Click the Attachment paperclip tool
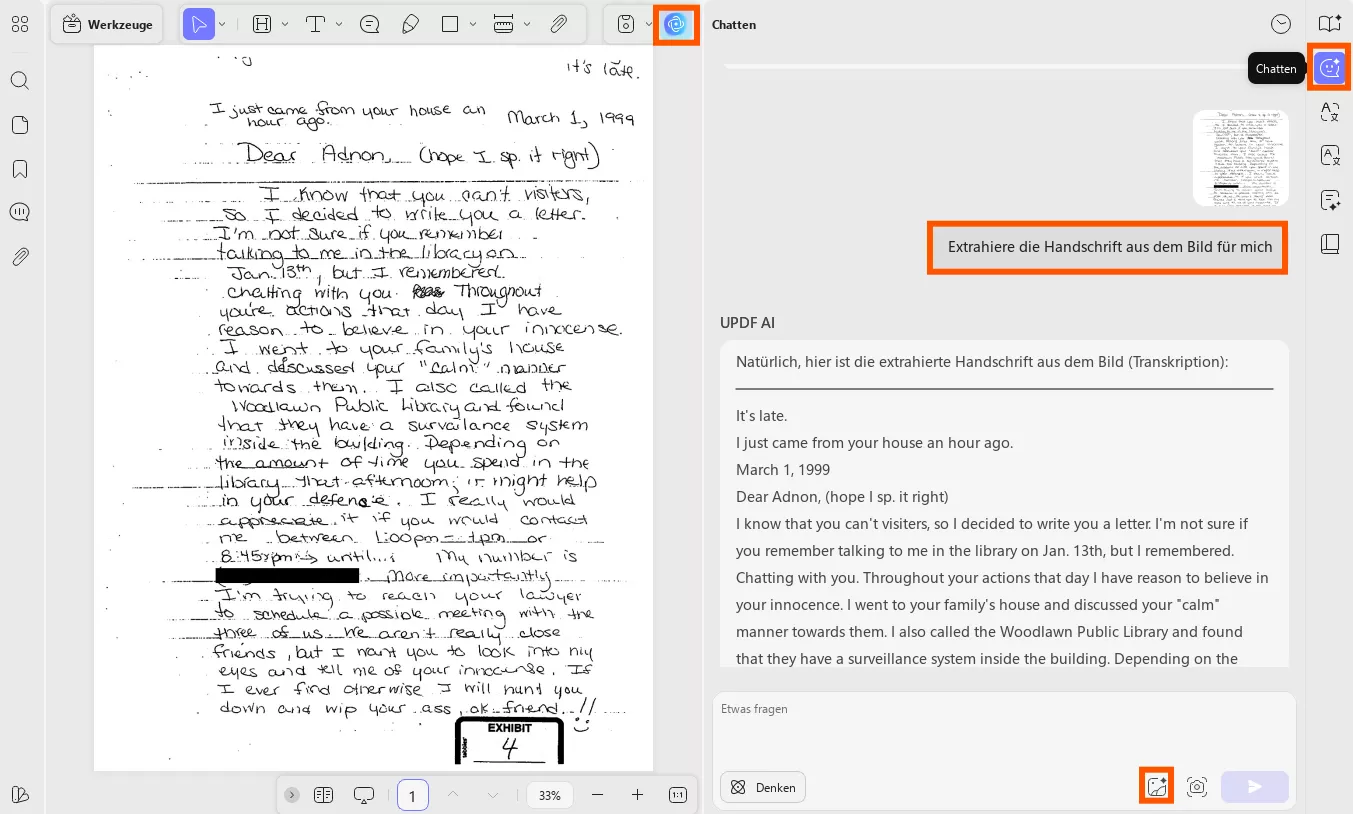The height and width of the screenshot is (814, 1353). (559, 24)
